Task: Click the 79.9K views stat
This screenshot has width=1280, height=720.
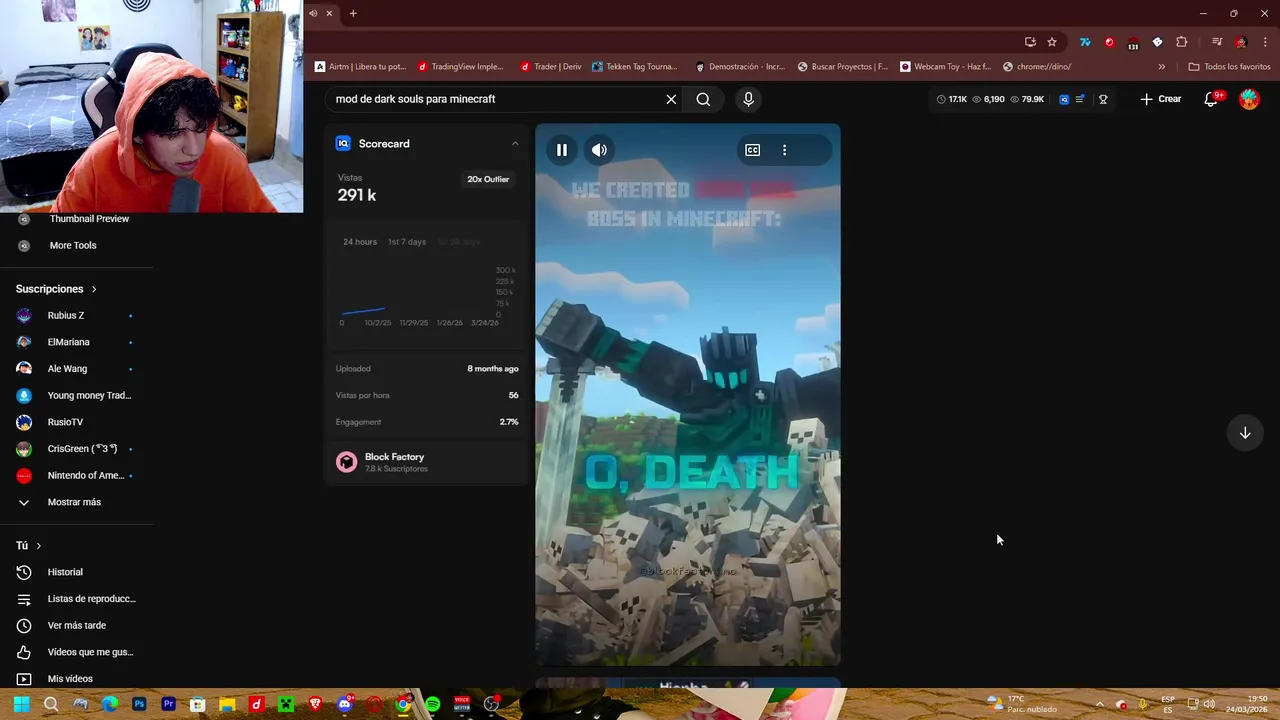Action: (1027, 99)
